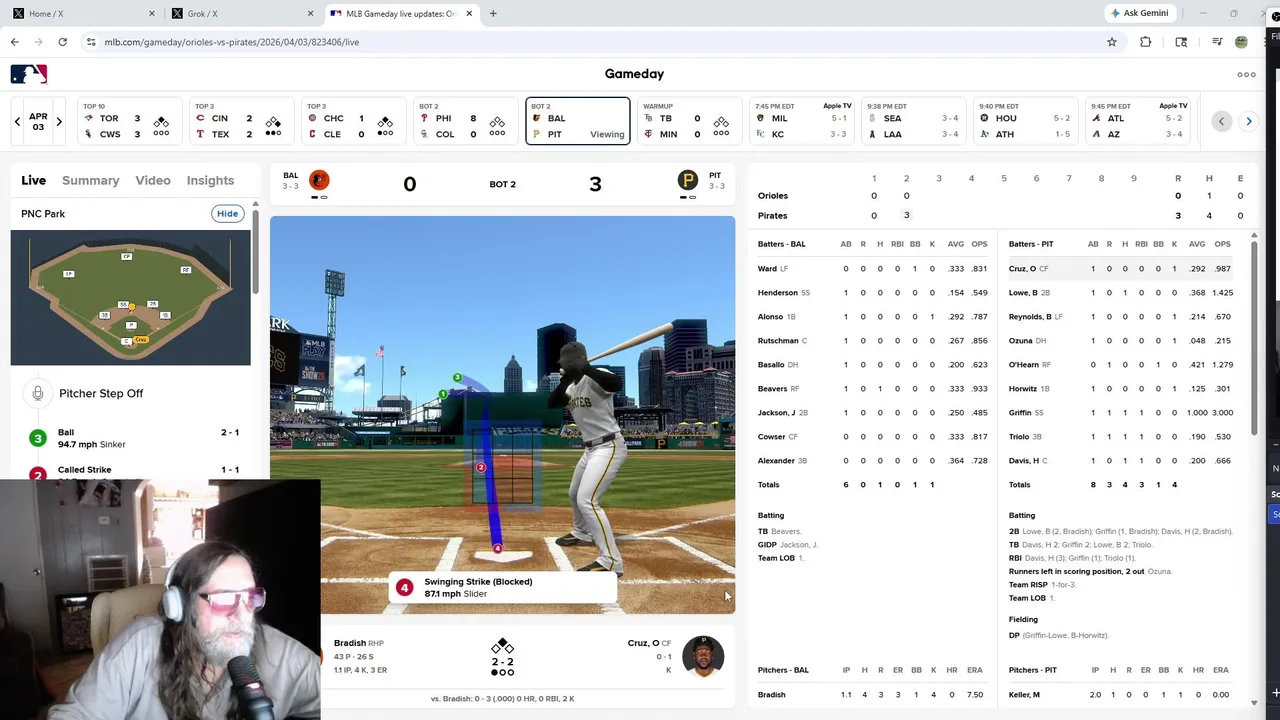This screenshot has width=1280, height=720.
Task: Hide the PNC Park field view
Action: point(228,213)
